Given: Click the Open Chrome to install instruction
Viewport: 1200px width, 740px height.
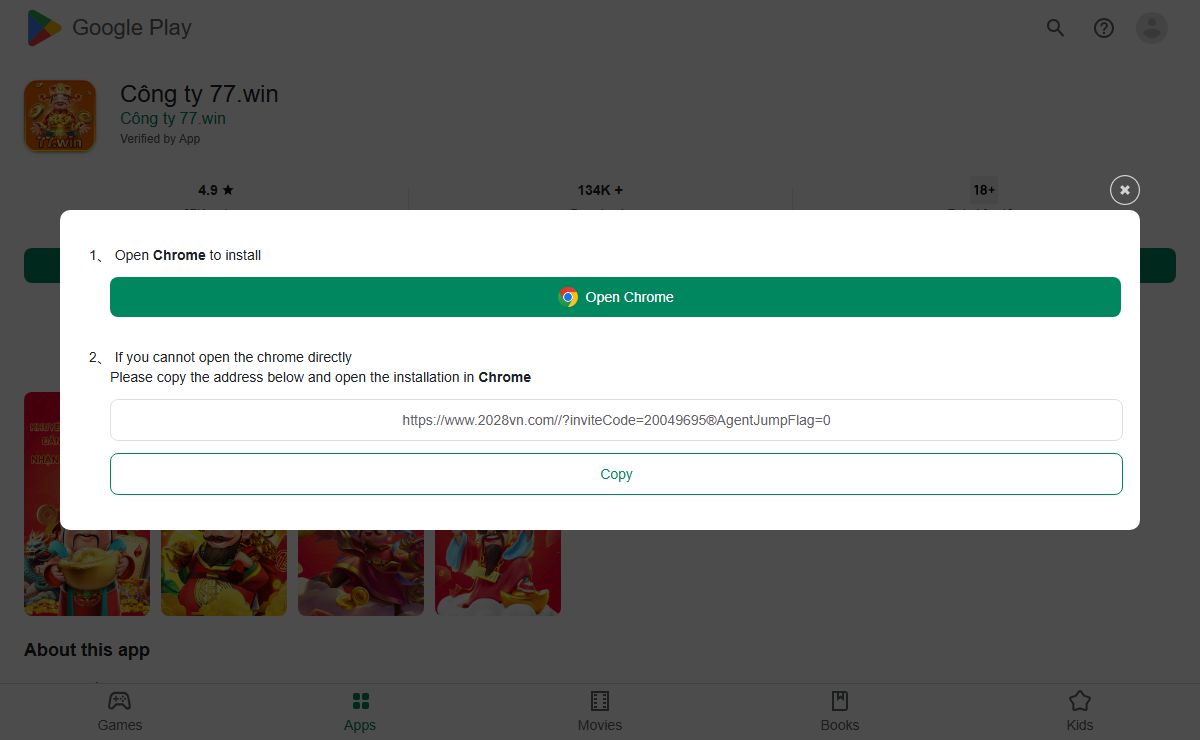Looking at the screenshot, I should click(x=188, y=255).
